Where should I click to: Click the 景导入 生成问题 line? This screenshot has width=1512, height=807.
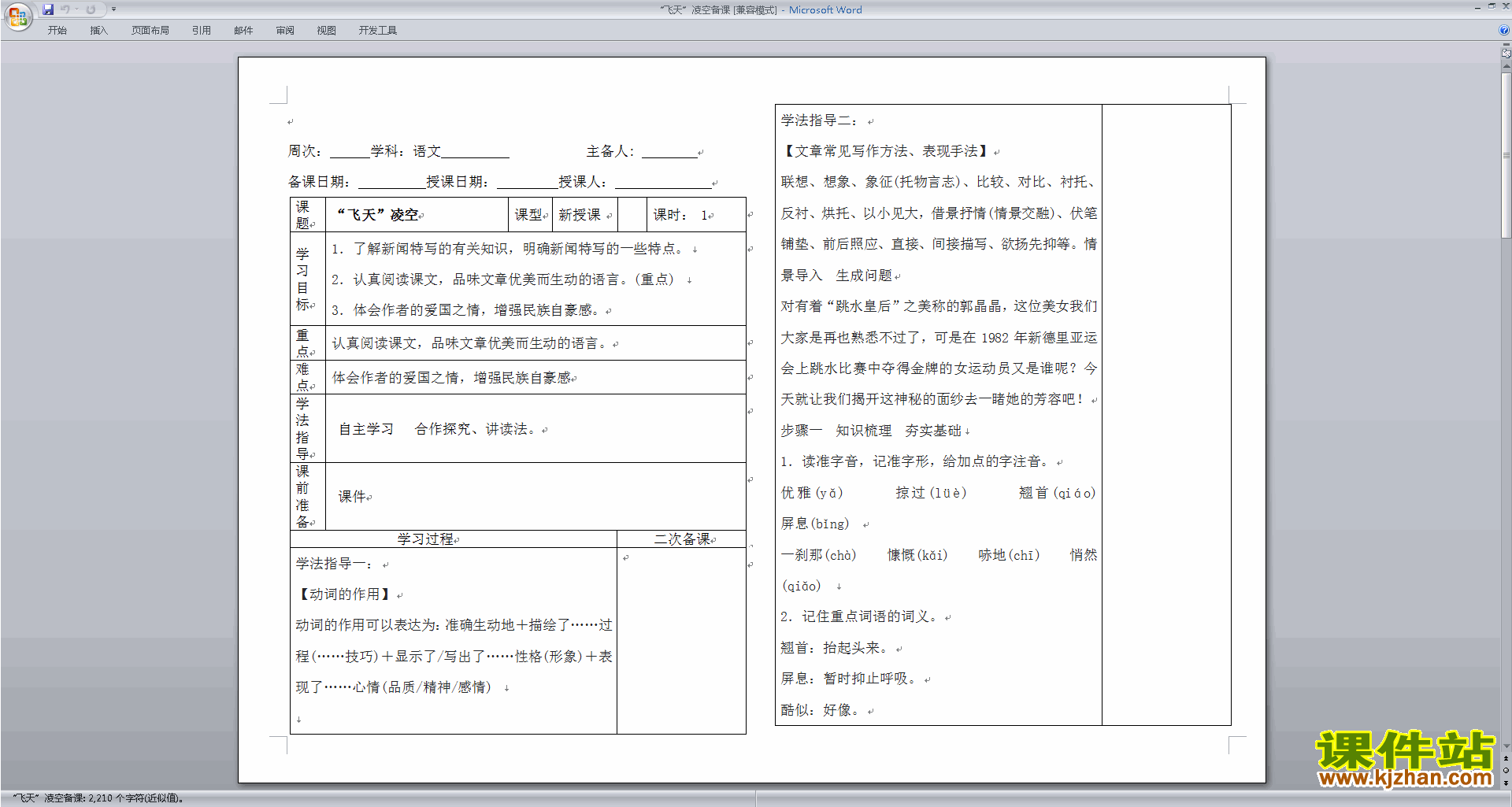(836, 276)
